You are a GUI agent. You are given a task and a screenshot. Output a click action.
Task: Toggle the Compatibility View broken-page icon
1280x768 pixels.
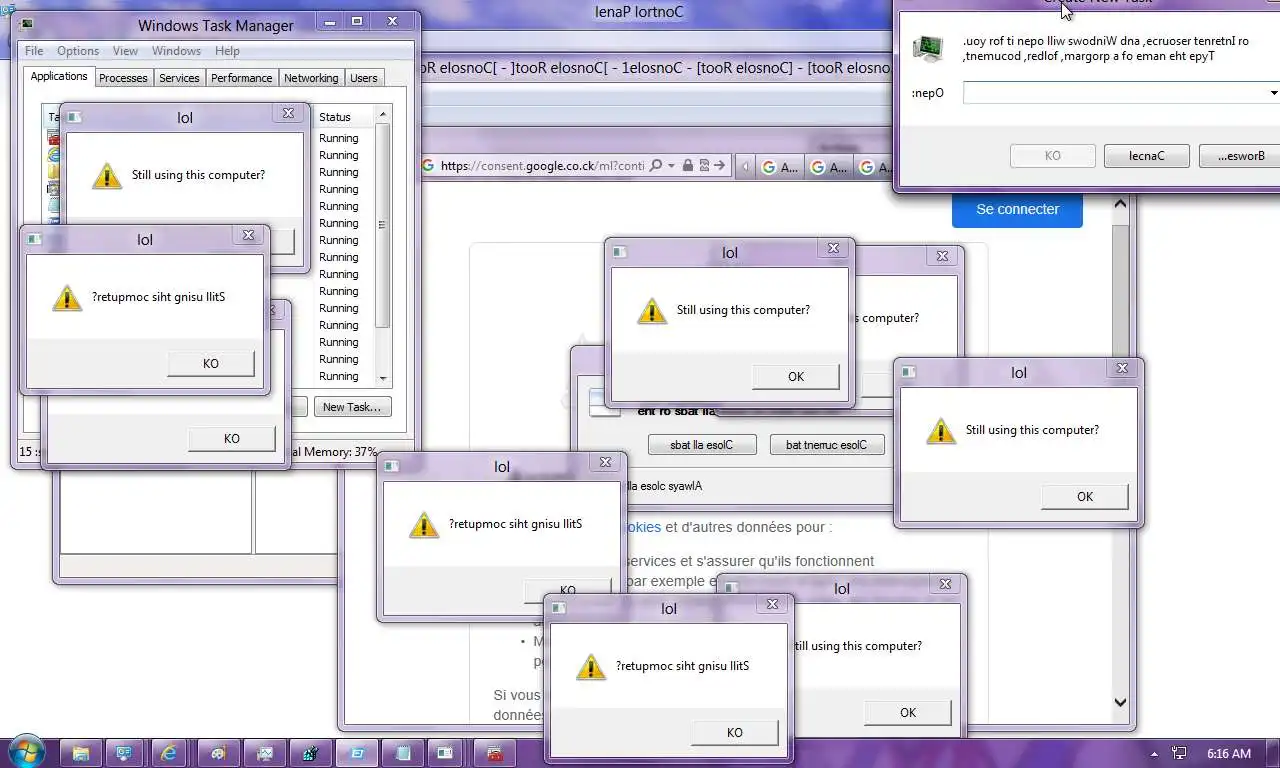tap(704, 166)
